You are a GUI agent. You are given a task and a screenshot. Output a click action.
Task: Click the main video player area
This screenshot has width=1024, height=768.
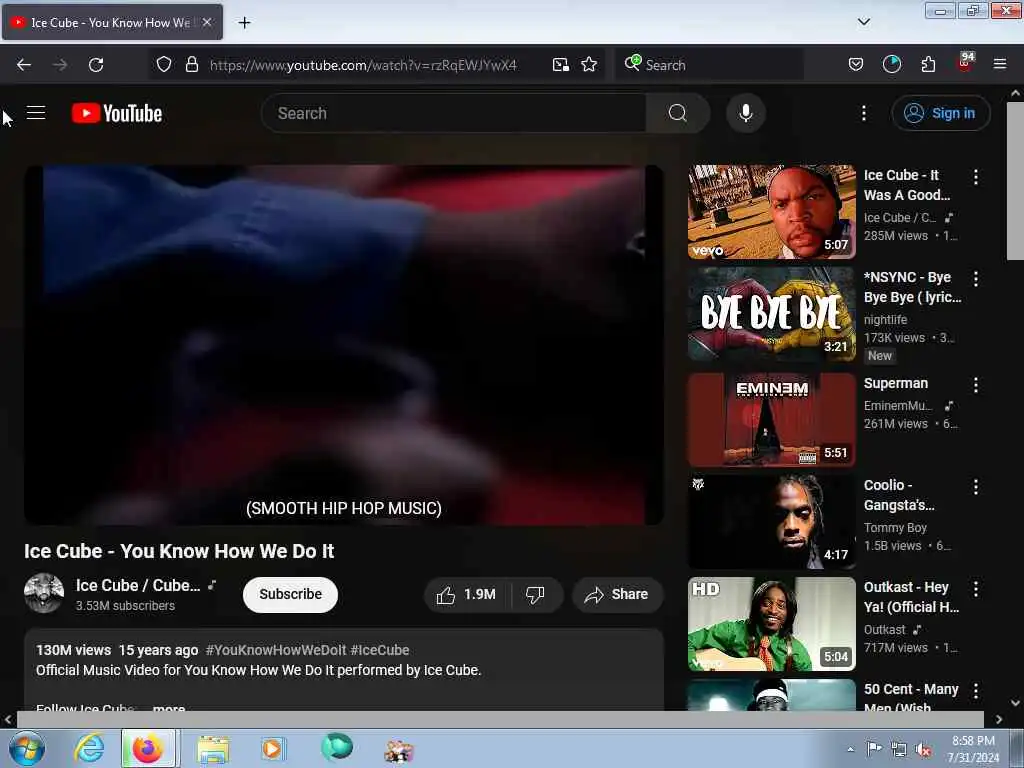click(344, 344)
